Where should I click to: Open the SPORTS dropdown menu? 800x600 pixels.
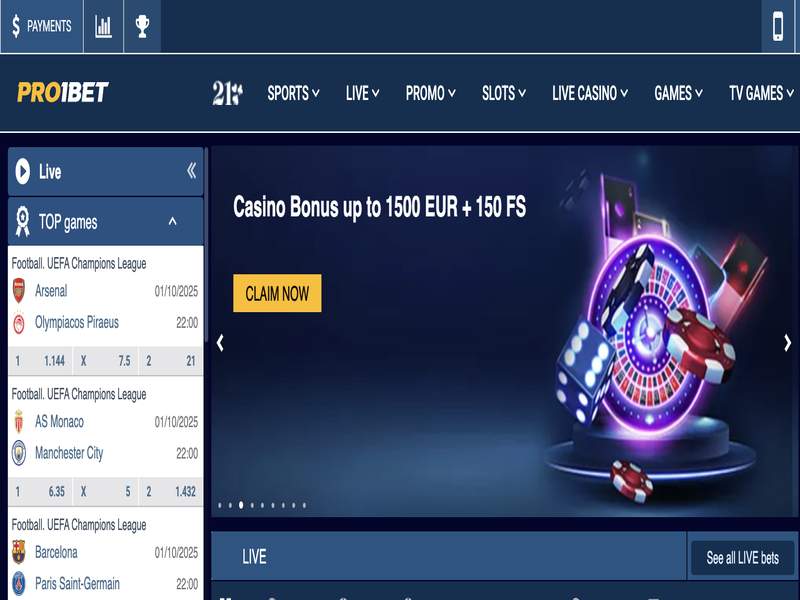coord(293,93)
